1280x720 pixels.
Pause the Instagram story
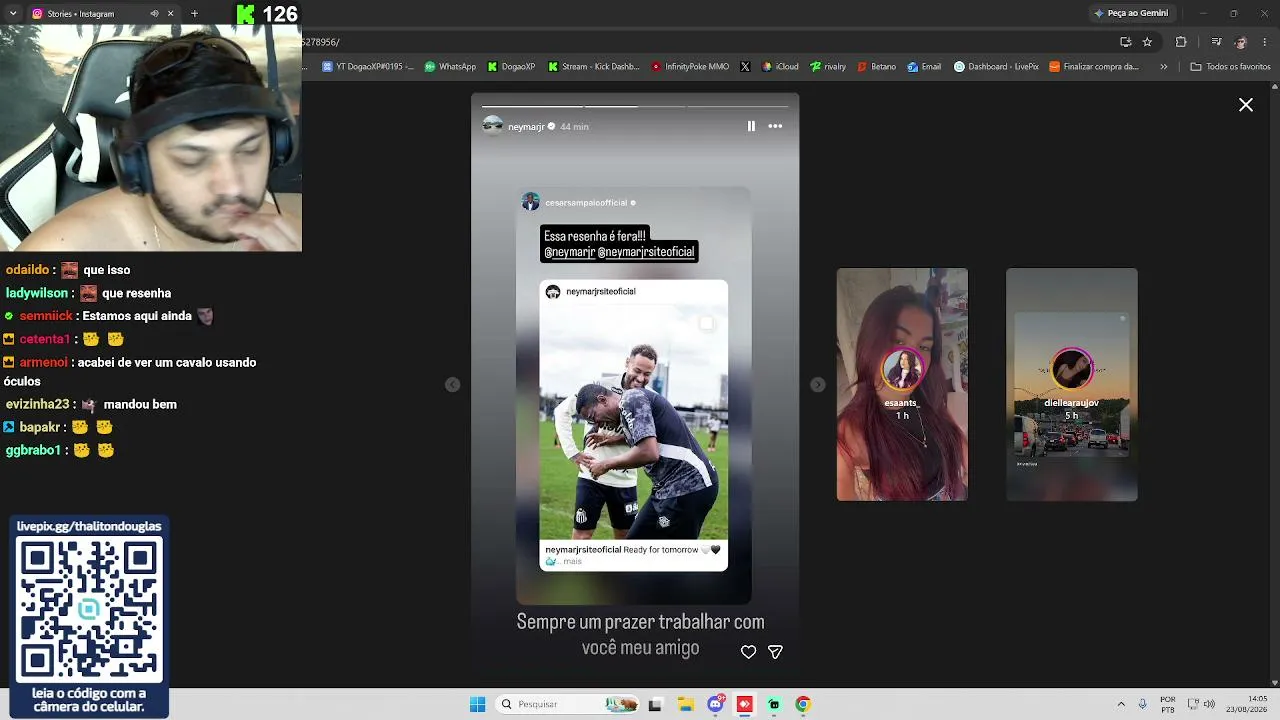tap(751, 126)
